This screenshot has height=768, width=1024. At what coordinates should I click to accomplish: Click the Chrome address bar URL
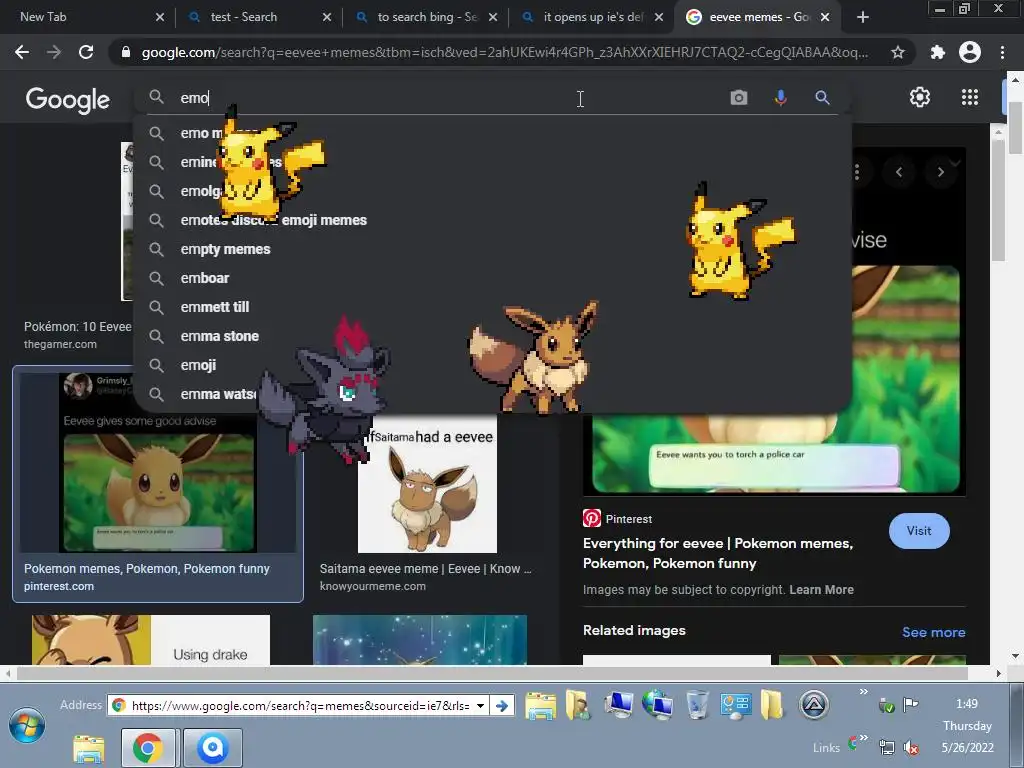coord(504,52)
